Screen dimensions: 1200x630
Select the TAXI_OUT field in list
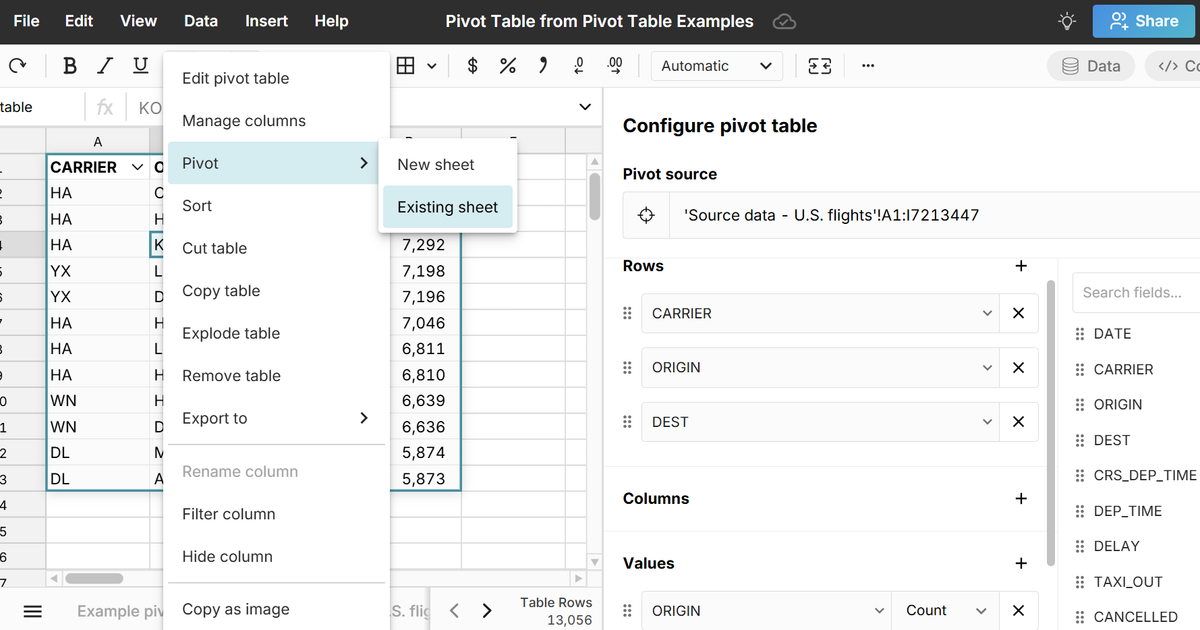(x=1128, y=581)
